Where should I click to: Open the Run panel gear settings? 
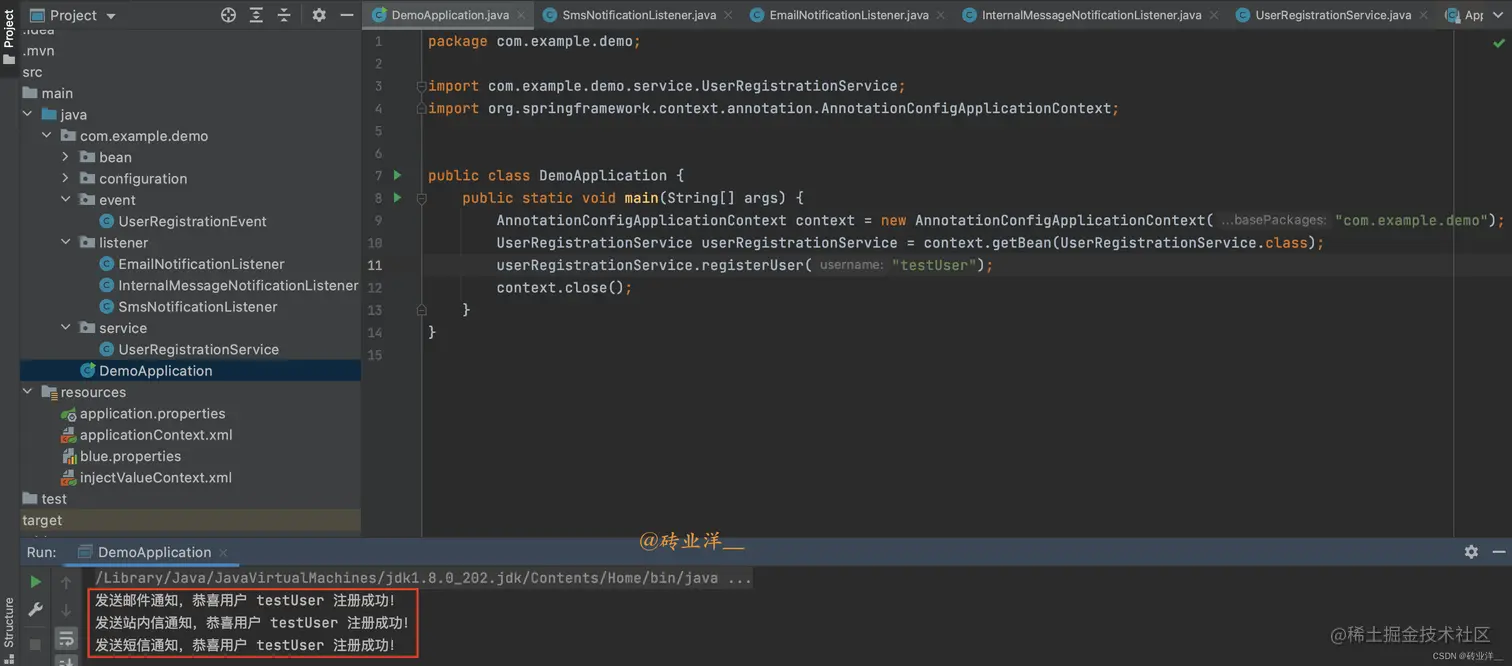coord(1471,552)
